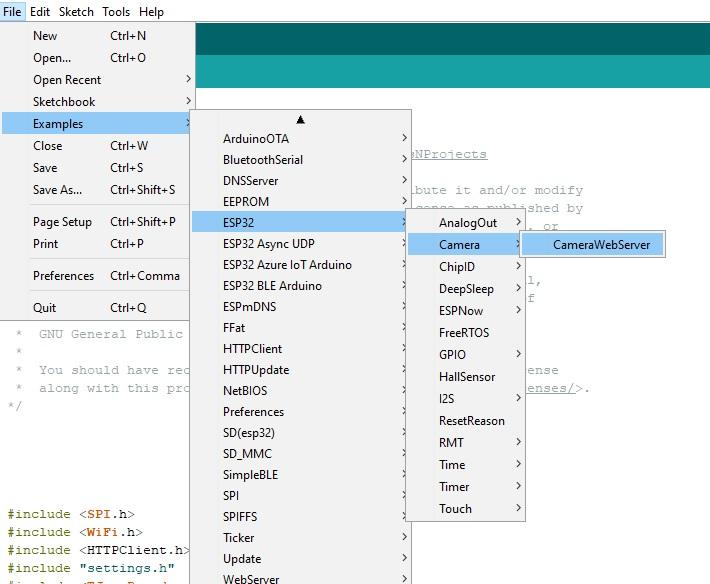Image resolution: width=710 pixels, height=584 pixels.
Task: Choose Close in the File menu
Action: coord(97,146)
